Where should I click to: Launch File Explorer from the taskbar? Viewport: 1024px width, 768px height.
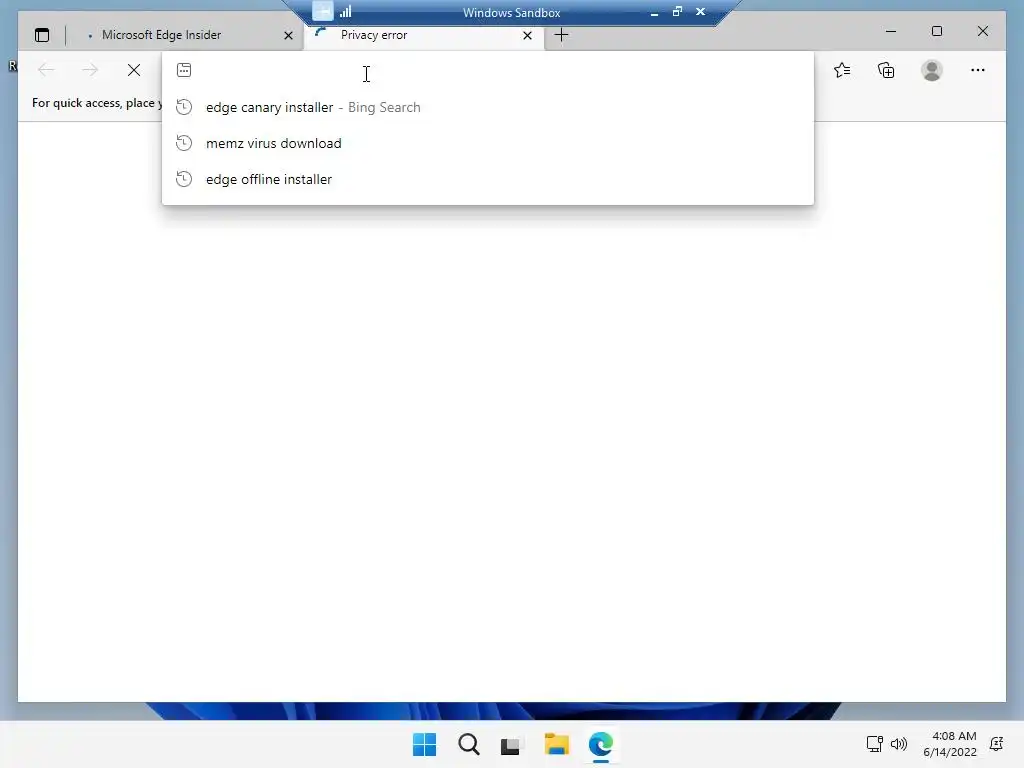556,744
